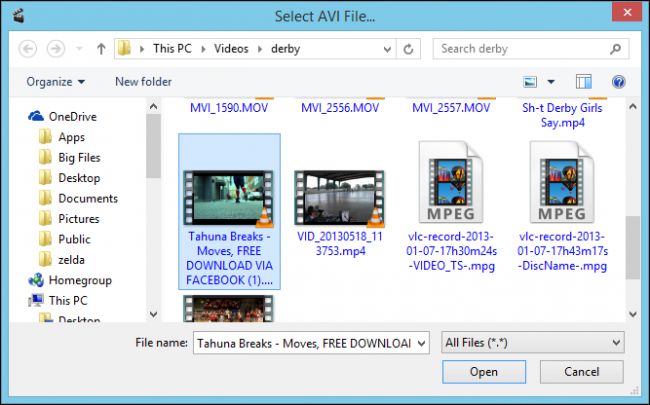The height and width of the screenshot is (405, 650).
Task: Create a New folder
Action: (143, 82)
